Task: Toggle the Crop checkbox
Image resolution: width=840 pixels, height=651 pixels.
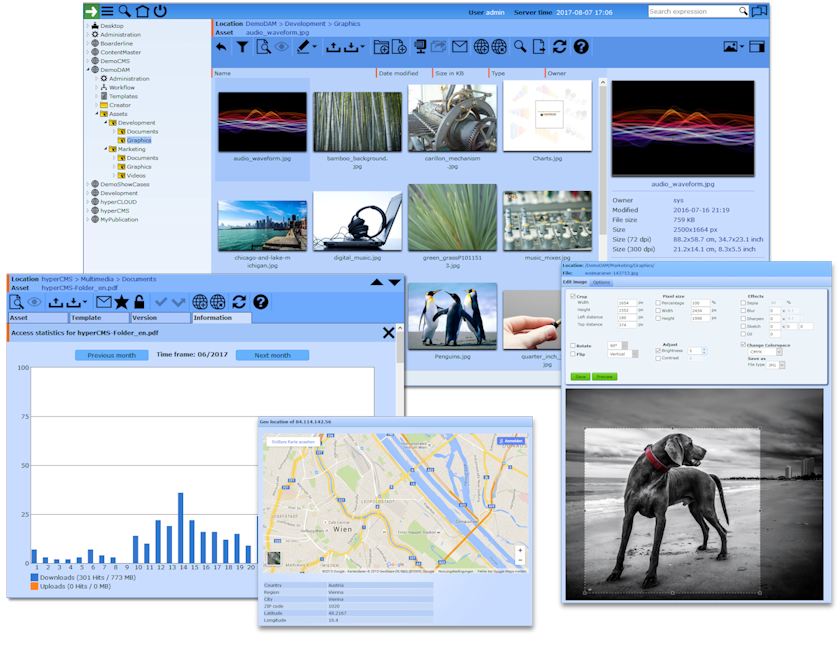Action: tap(573, 296)
